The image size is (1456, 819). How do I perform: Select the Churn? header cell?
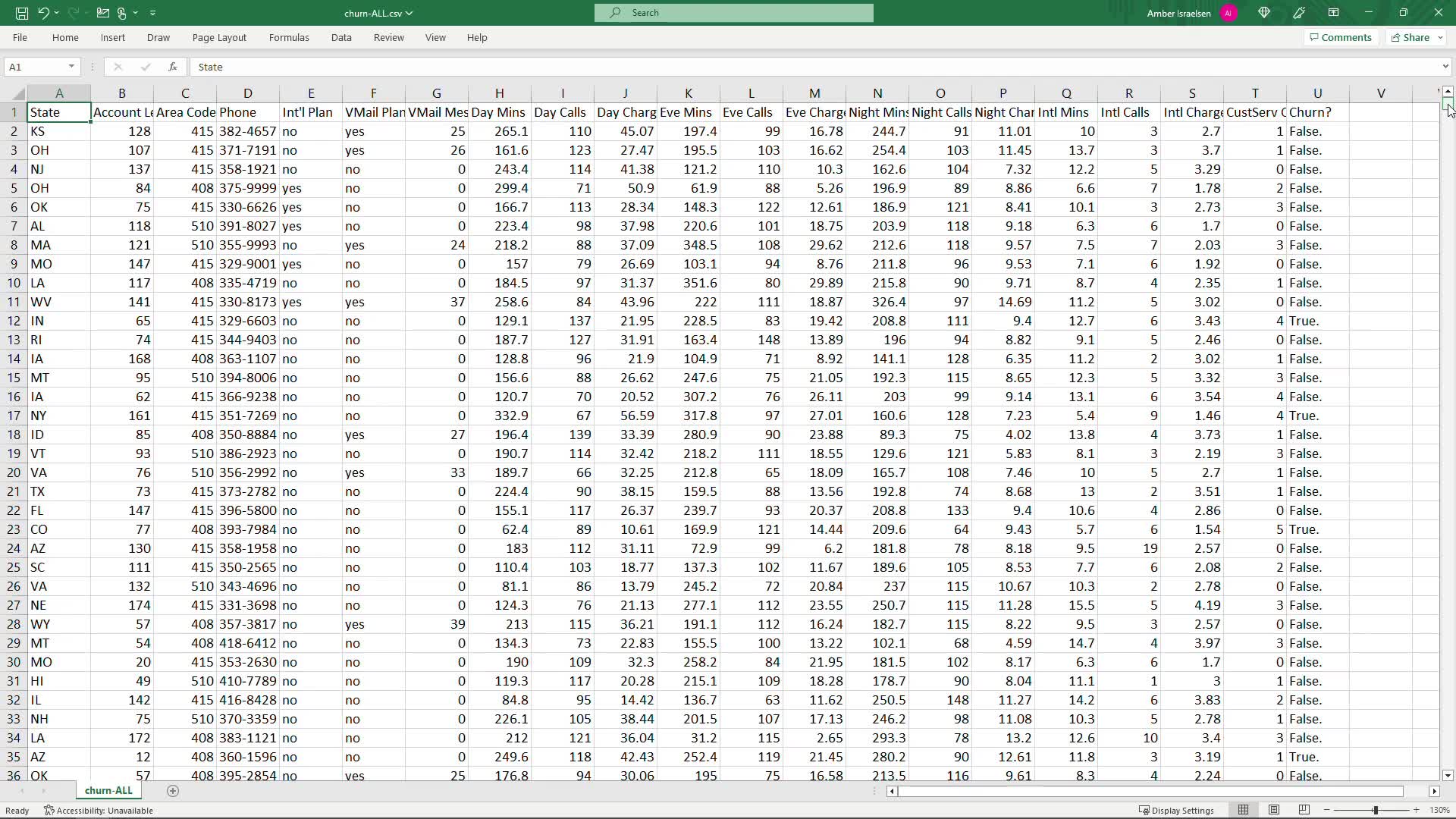1317,112
